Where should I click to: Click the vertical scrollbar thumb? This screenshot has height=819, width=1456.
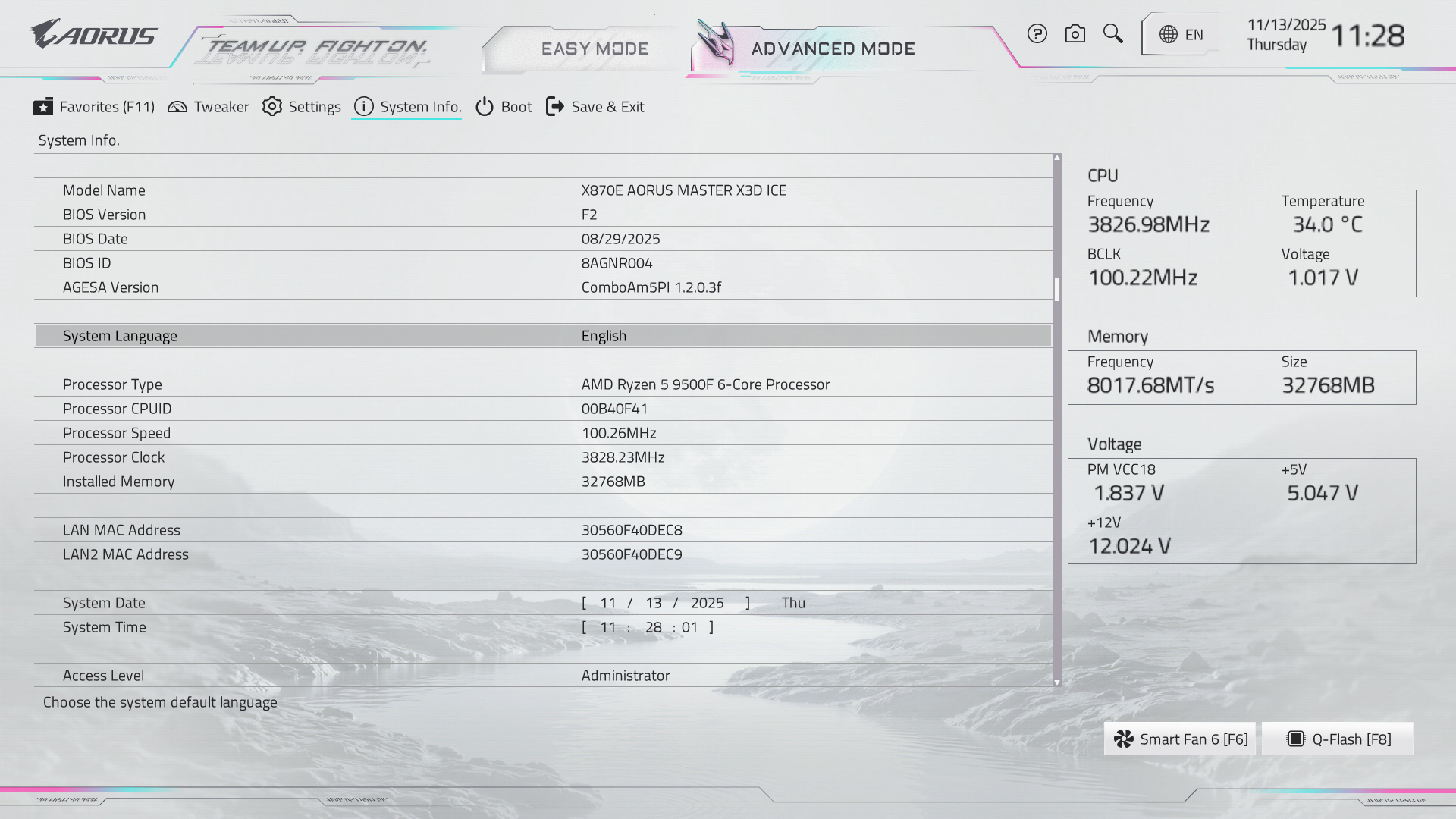click(x=1056, y=290)
